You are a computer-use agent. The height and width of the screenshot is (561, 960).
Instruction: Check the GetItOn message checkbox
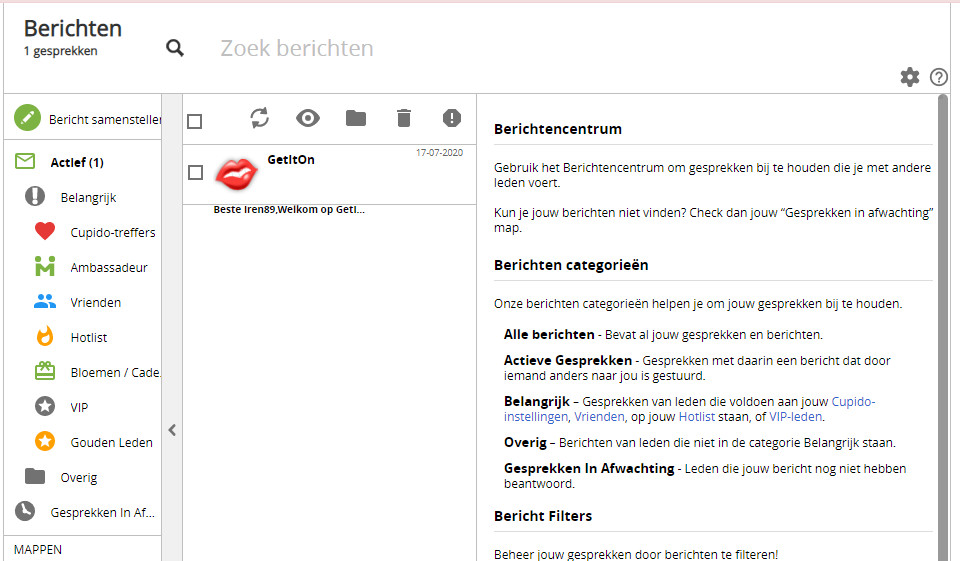pyautogui.click(x=195, y=173)
